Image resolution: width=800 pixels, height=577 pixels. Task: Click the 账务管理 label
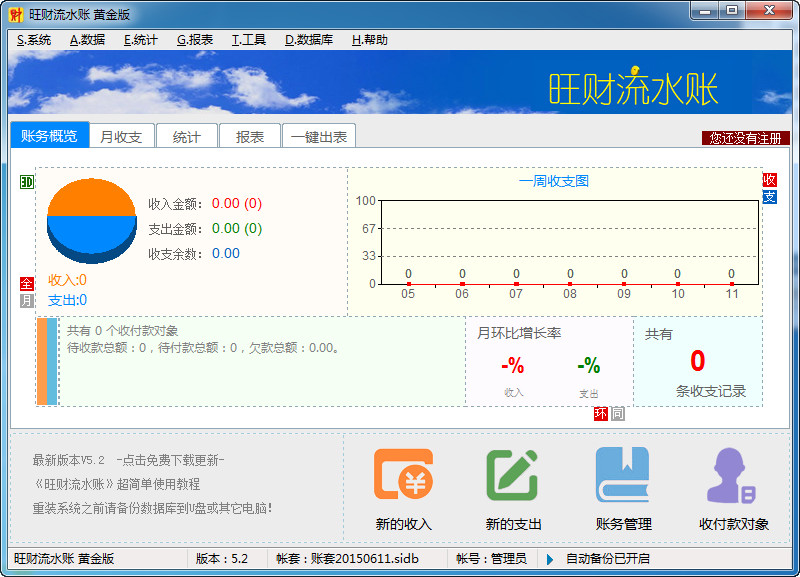623,524
